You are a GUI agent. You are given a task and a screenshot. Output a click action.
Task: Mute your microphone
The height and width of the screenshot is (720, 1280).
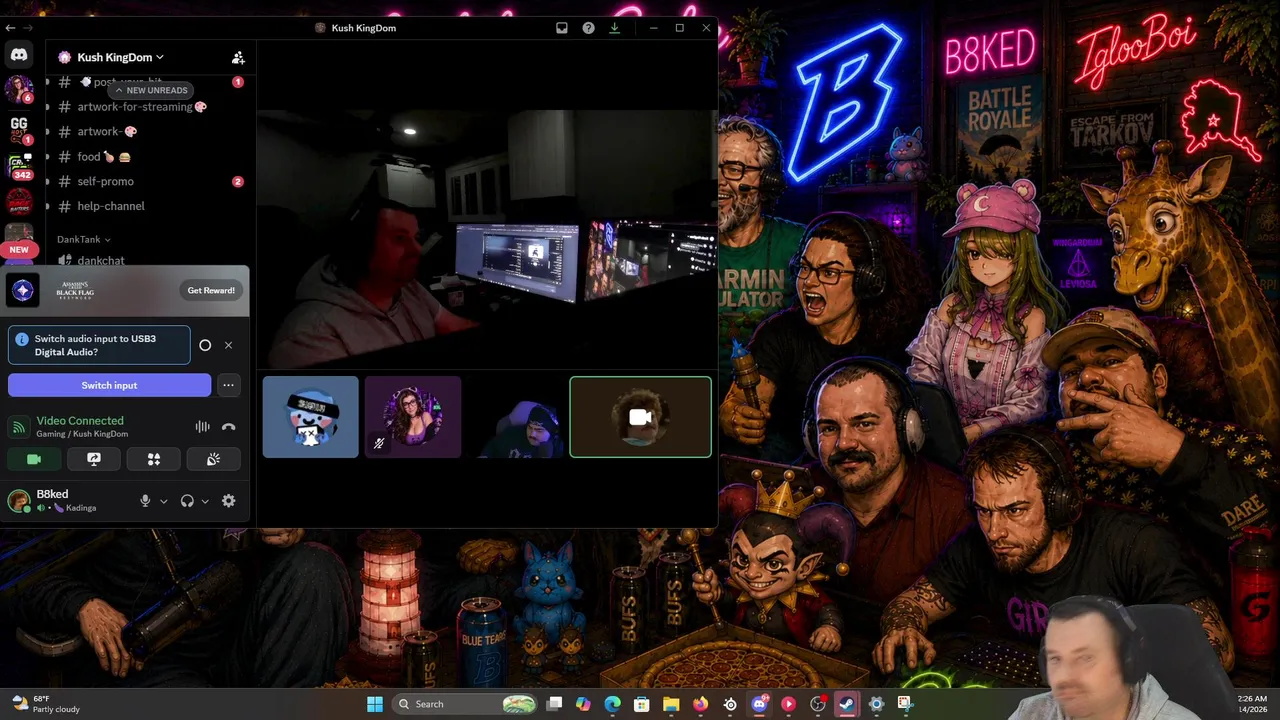pos(145,501)
